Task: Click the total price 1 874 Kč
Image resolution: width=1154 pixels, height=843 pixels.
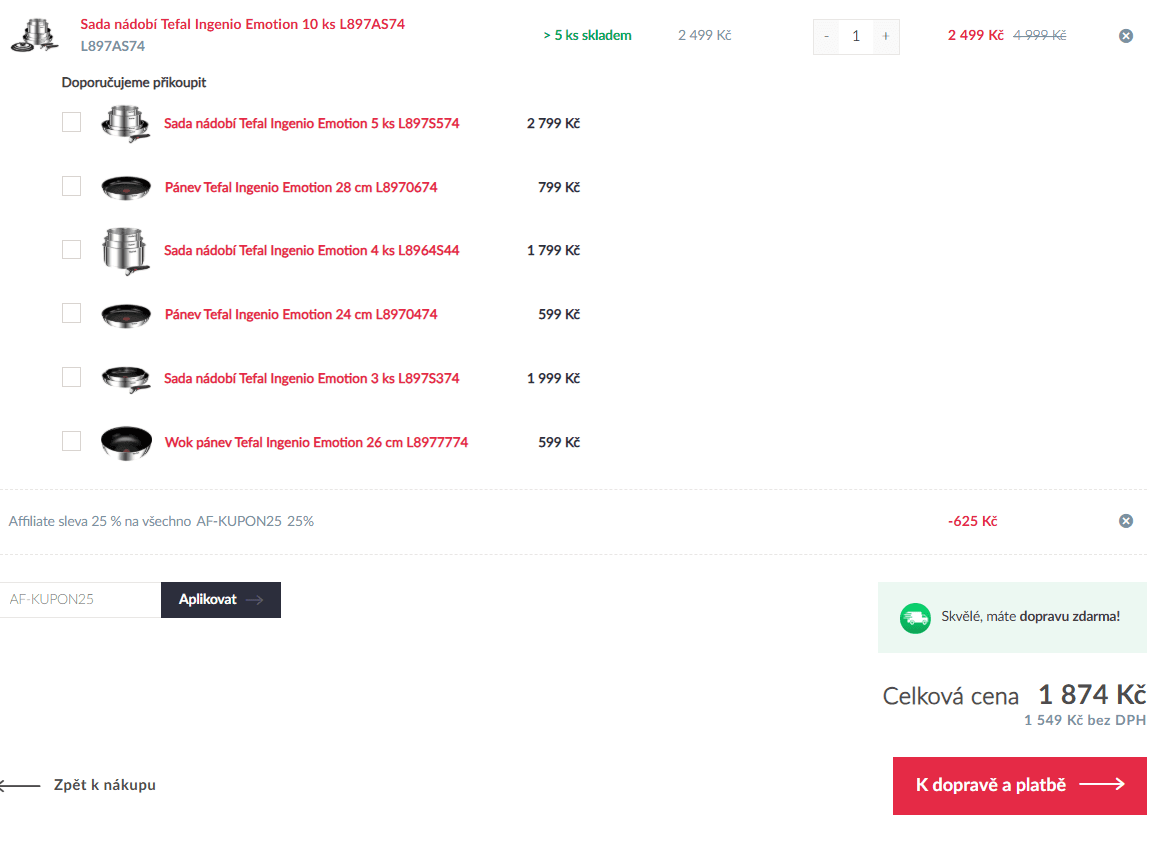Action: tap(1092, 694)
